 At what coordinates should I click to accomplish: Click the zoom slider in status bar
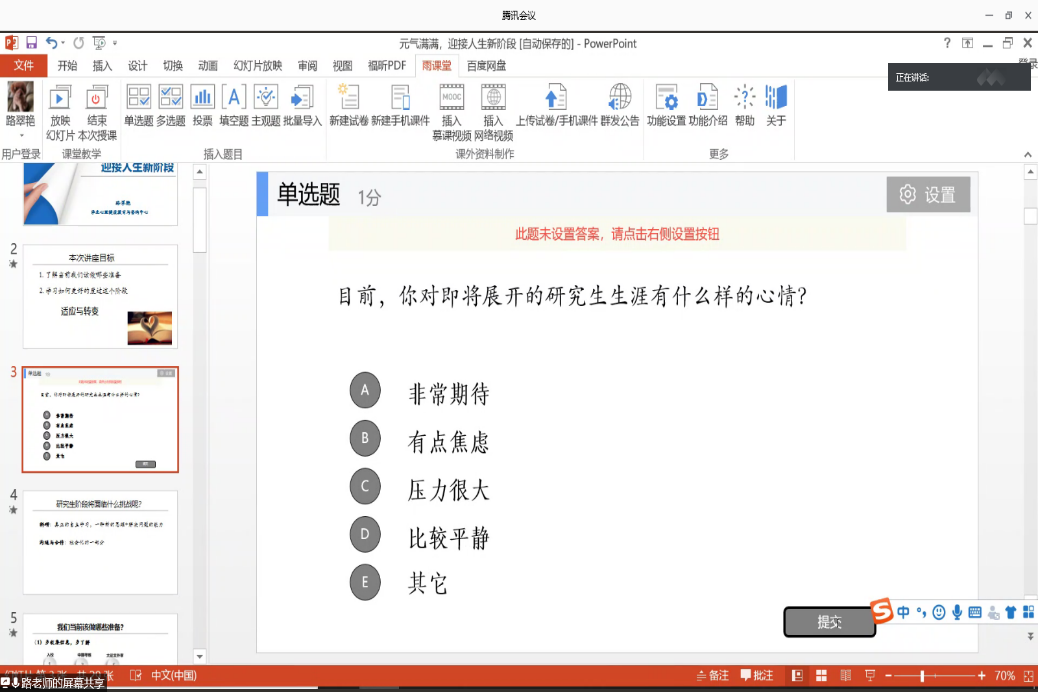[921, 676]
